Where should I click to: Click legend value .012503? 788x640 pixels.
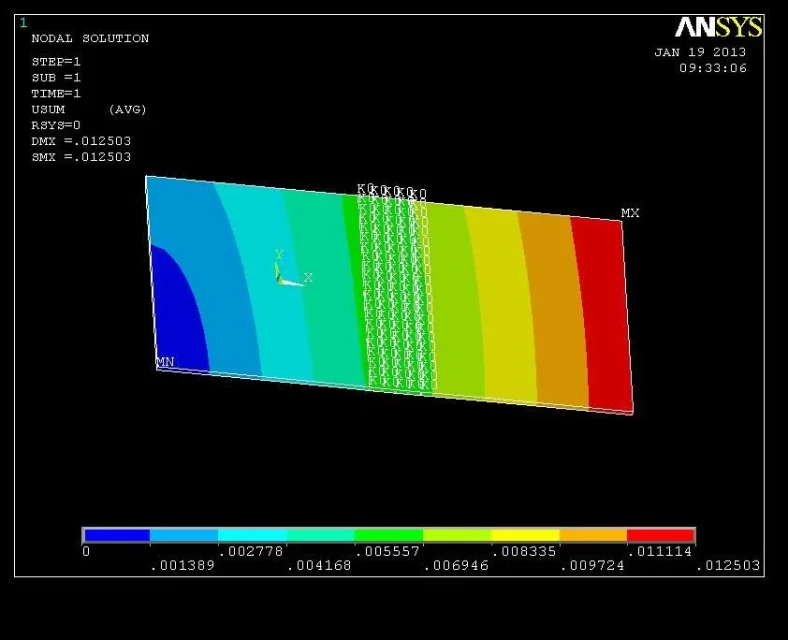728,566
